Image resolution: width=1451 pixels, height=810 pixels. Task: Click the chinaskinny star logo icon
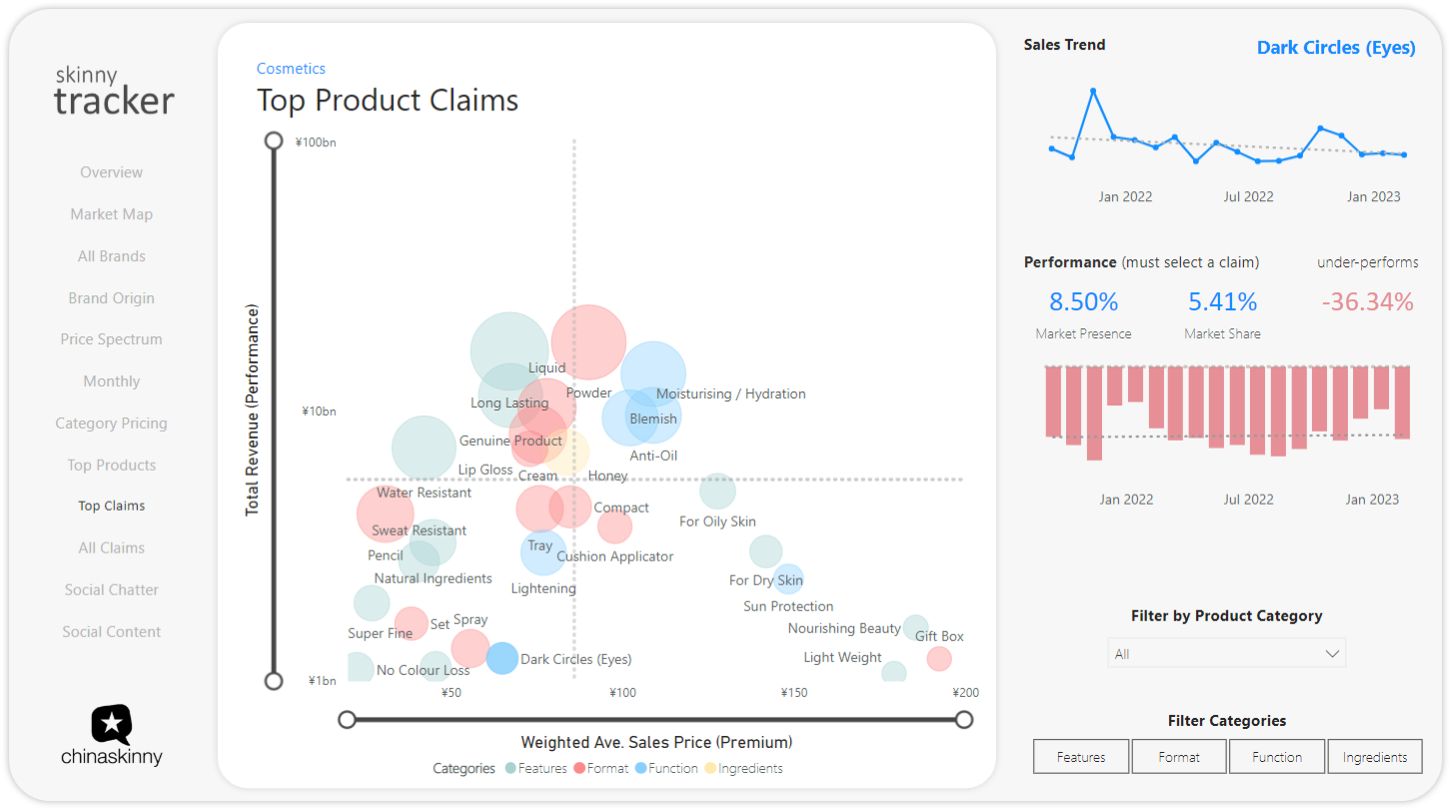111,725
